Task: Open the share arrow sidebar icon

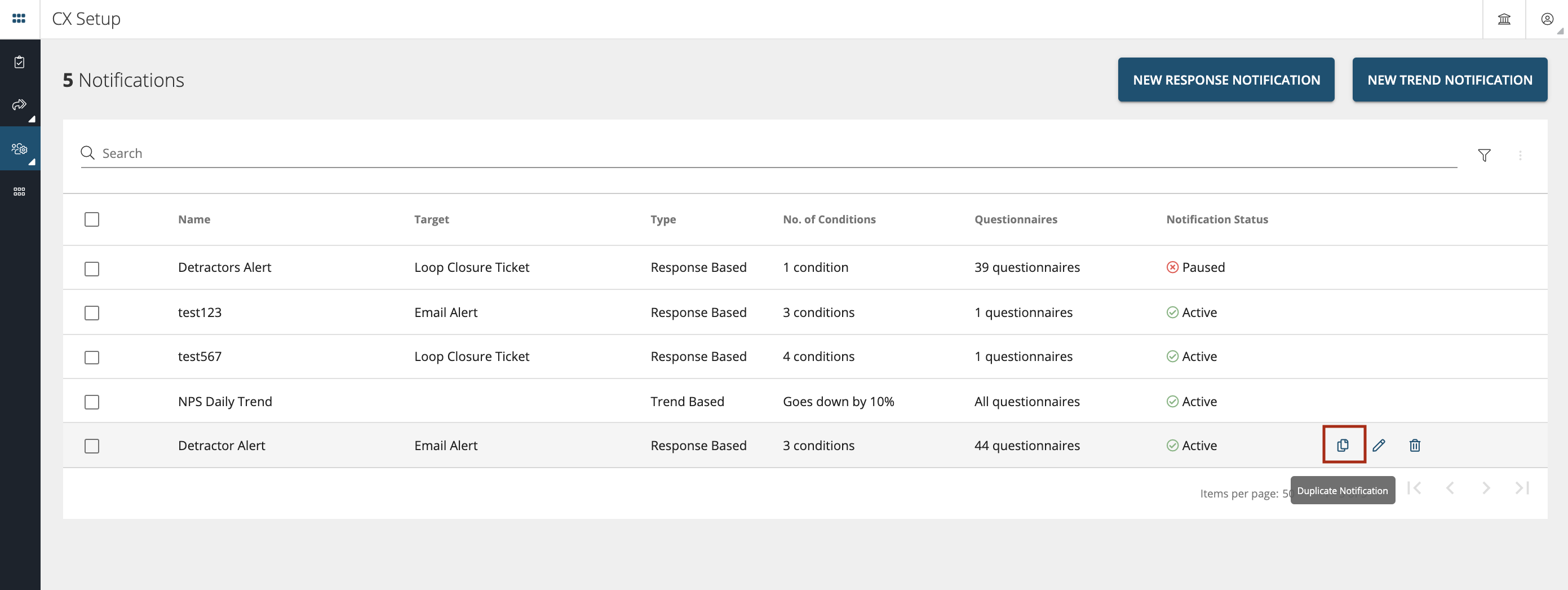Action: [20, 105]
